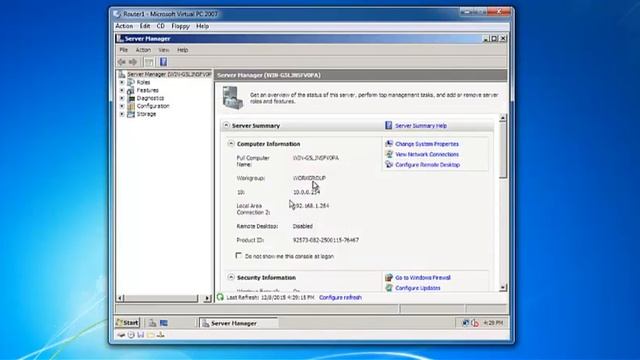Screen dimensions: 640x360
Task: Open Configure Updates link
Action: tap(418, 288)
